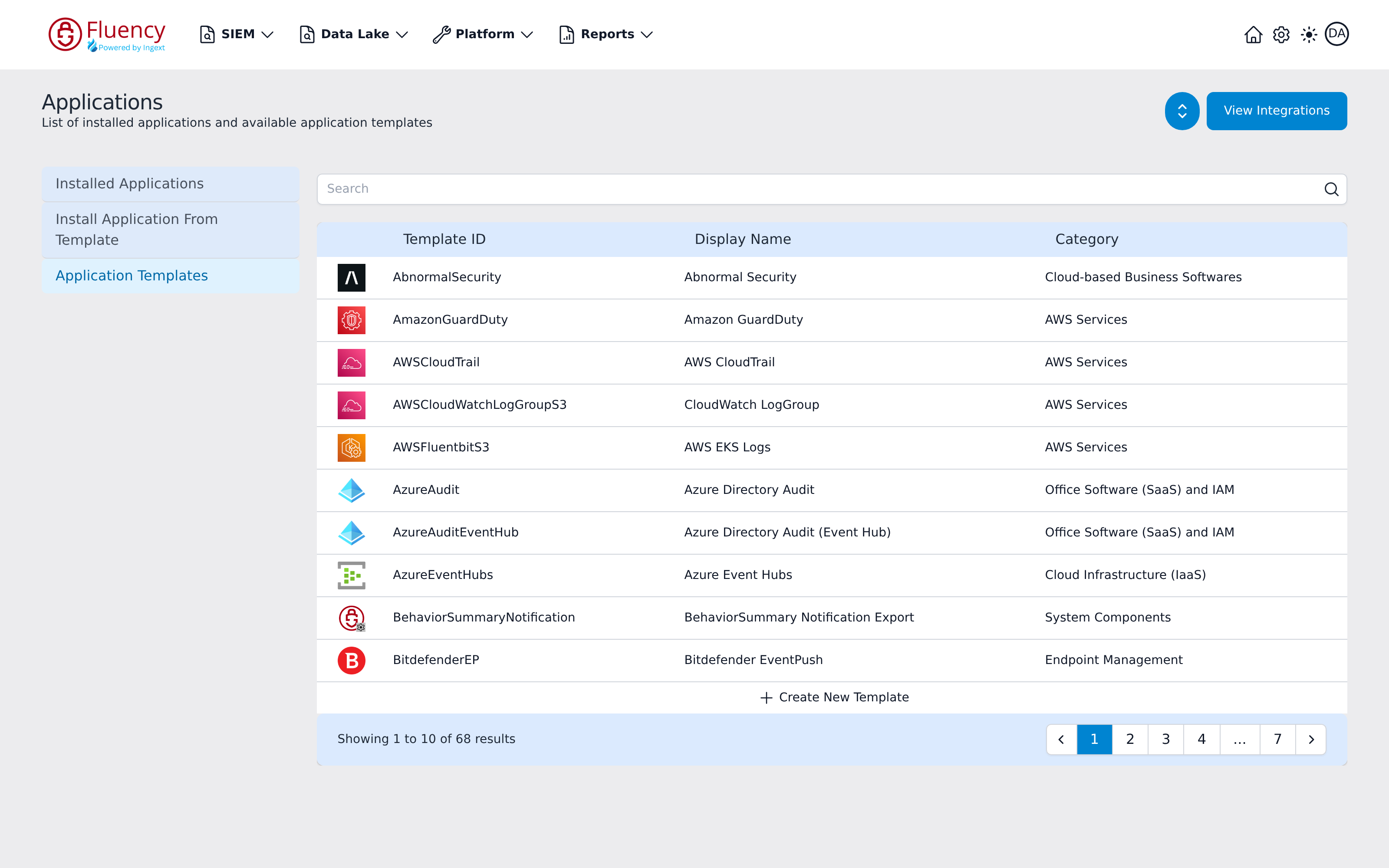The height and width of the screenshot is (868, 1389).
Task: Expand the SIEM dropdown menu
Action: tap(236, 34)
